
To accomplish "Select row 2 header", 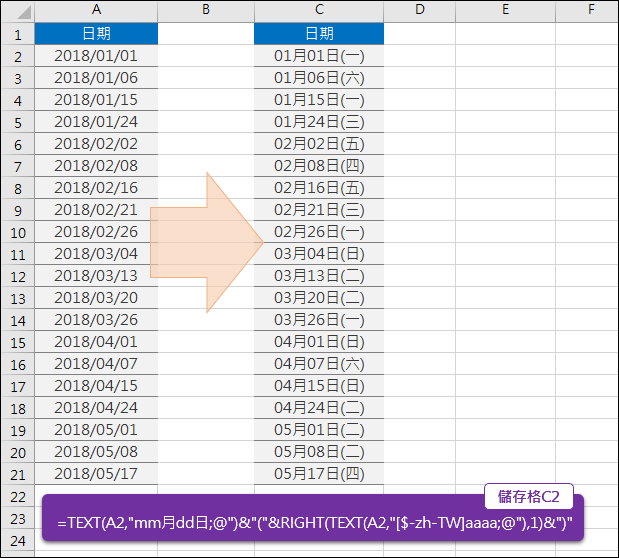I will coord(18,56).
